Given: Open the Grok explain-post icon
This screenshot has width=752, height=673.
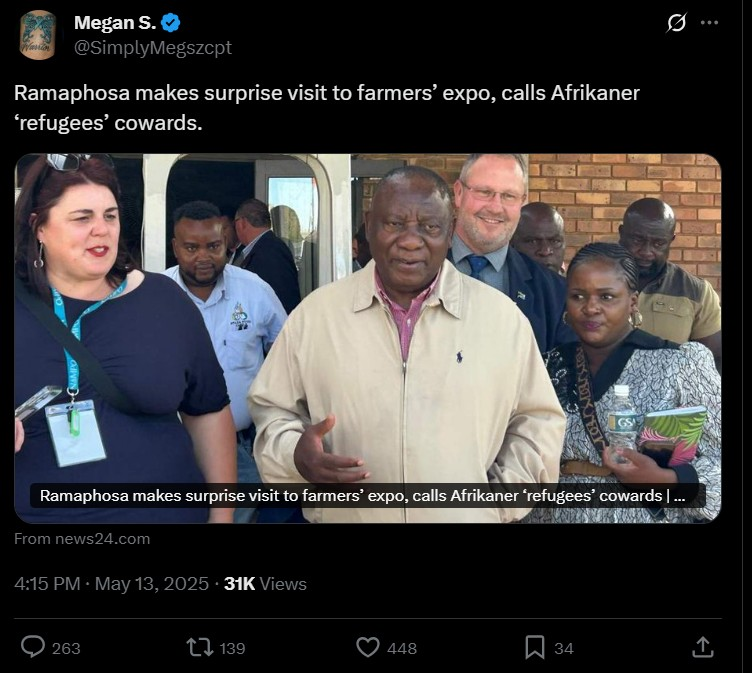Looking at the screenshot, I should tap(677, 23).
